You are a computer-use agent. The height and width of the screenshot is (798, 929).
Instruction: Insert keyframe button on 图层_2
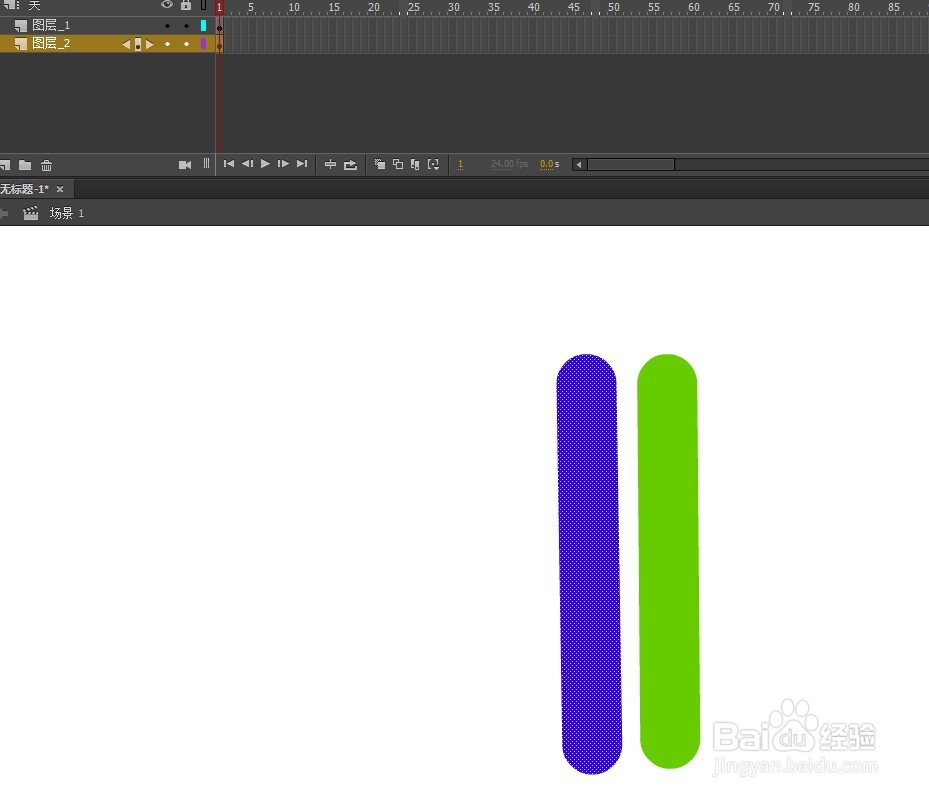pos(137,44)
